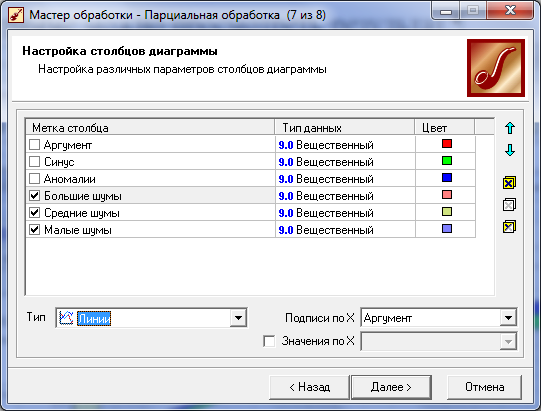Click the title bar application icon
This screenshot has height=411, width=541.
(16, 15)
